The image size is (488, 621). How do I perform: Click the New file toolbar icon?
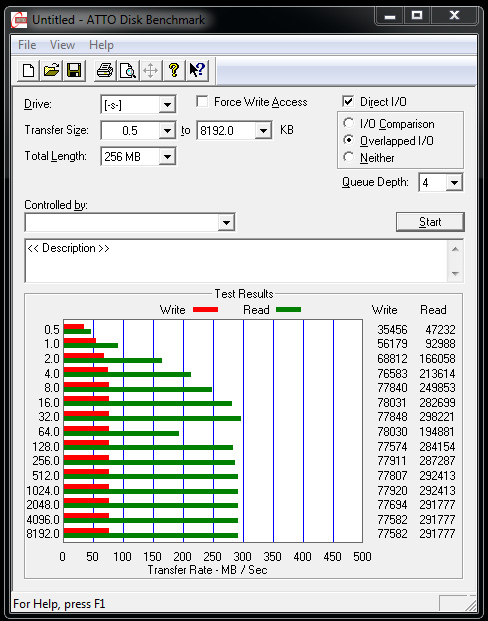click(29, 71)
